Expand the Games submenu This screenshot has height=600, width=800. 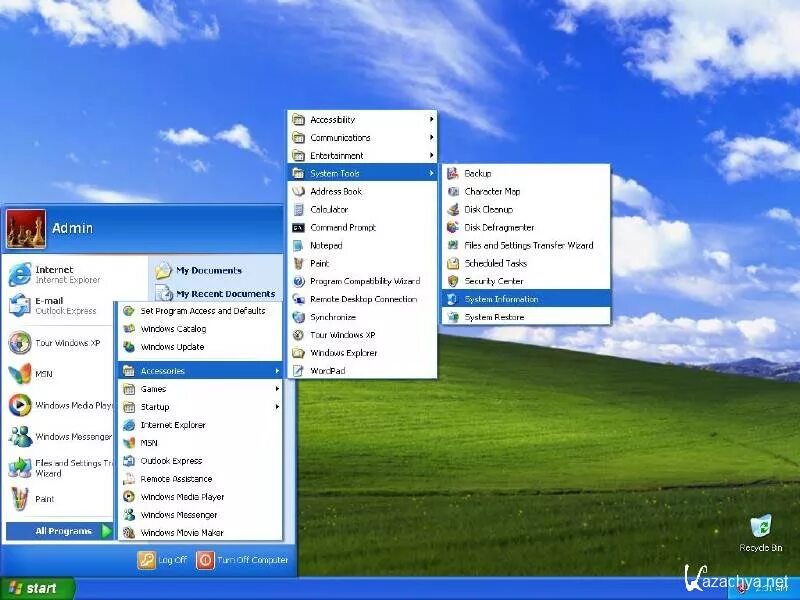tap(200, 389)
